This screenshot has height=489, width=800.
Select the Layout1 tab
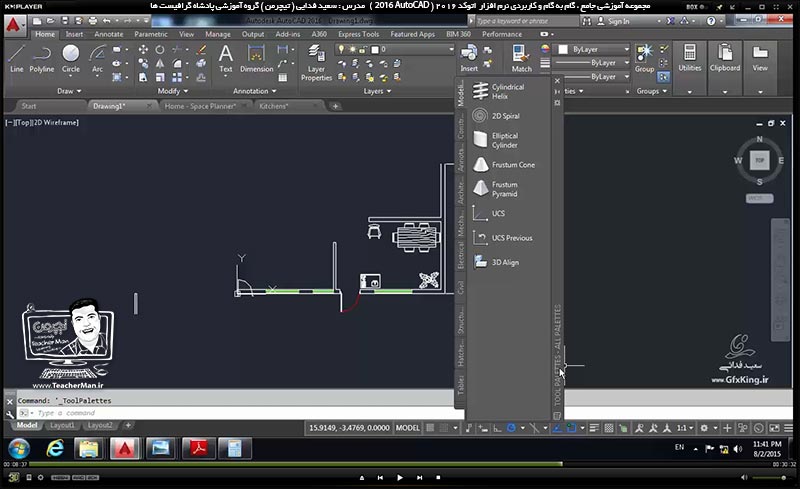(x=62, y=425)
